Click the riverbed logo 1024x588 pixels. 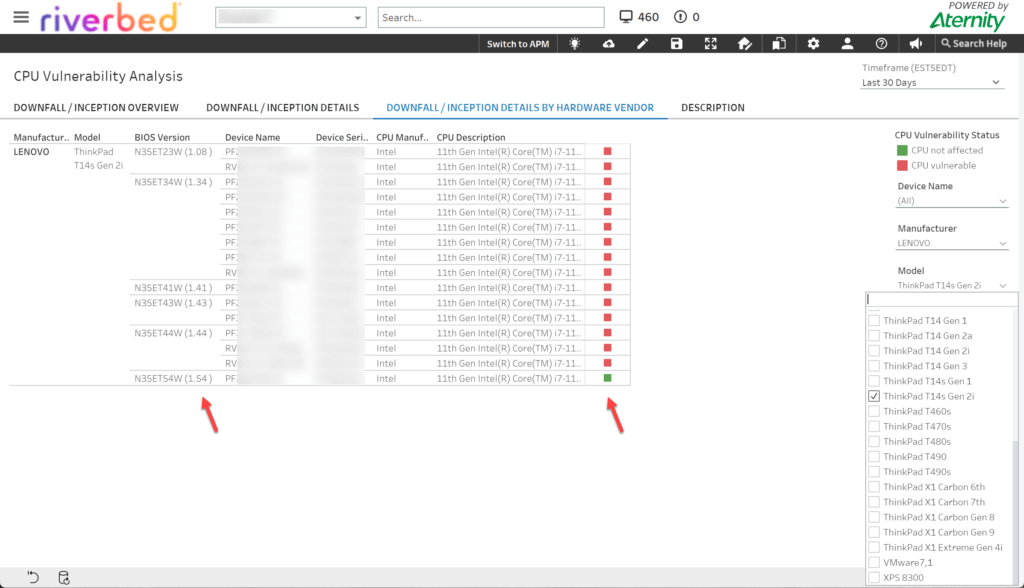tap(109, 18)
